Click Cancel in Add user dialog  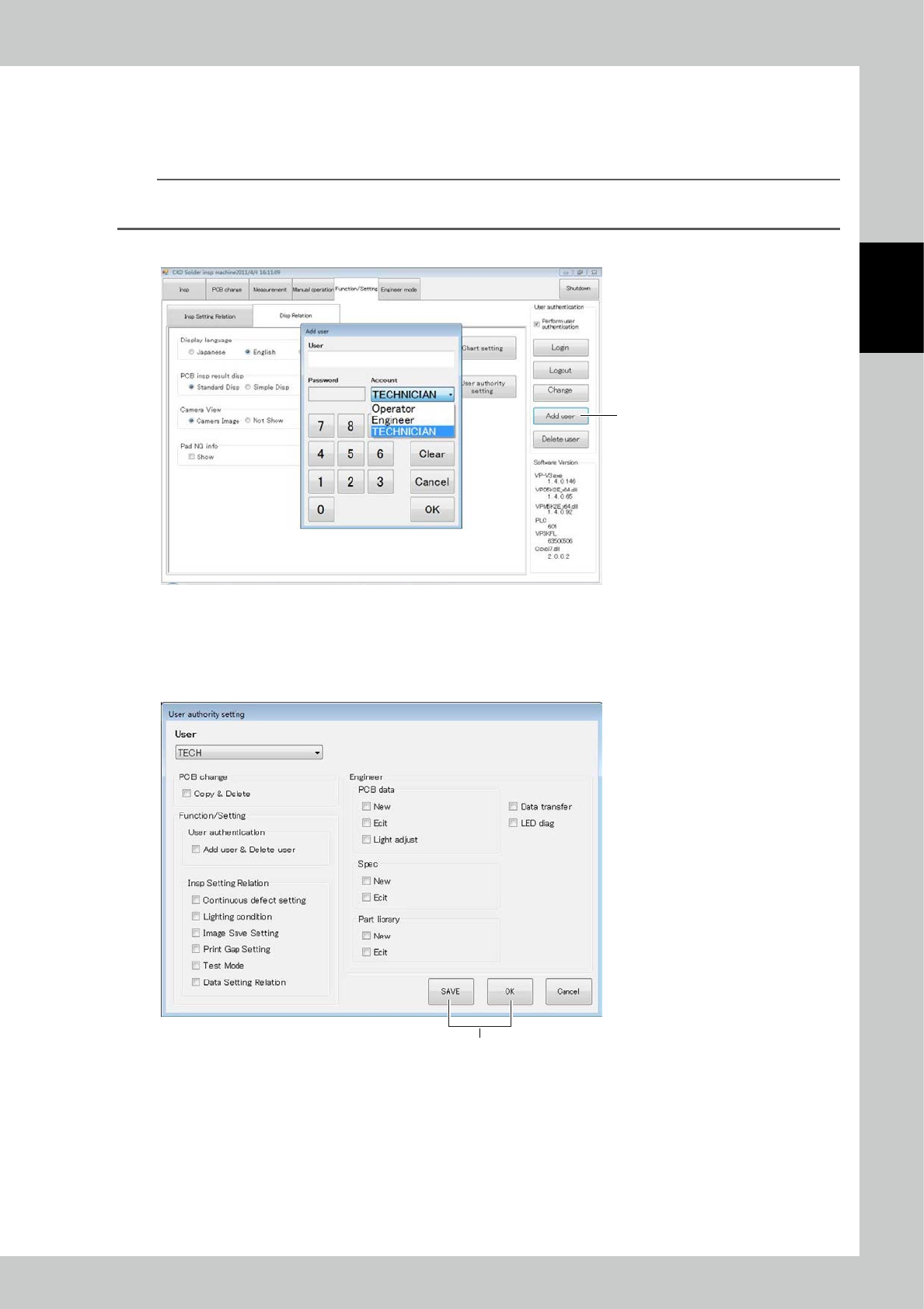[x=432, y=482]
